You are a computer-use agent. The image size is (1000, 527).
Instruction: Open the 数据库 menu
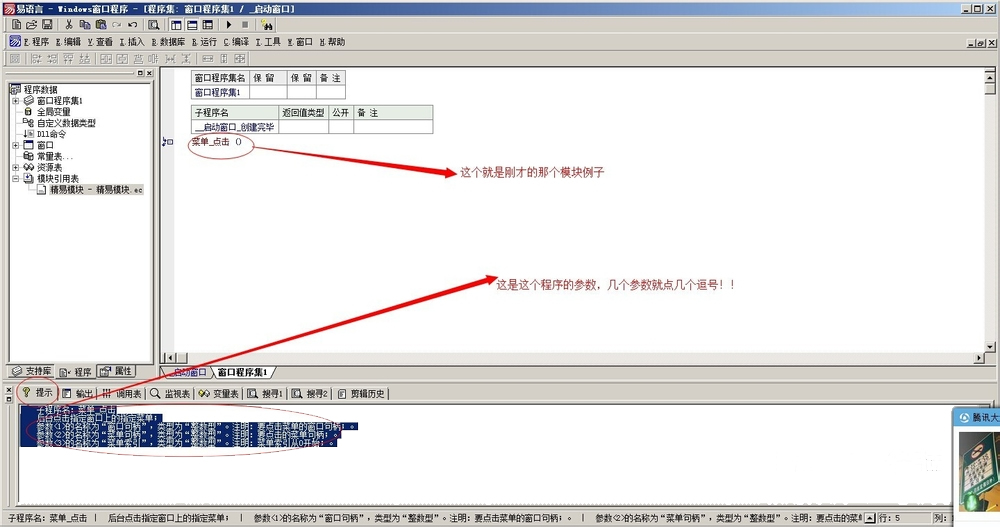168,41
